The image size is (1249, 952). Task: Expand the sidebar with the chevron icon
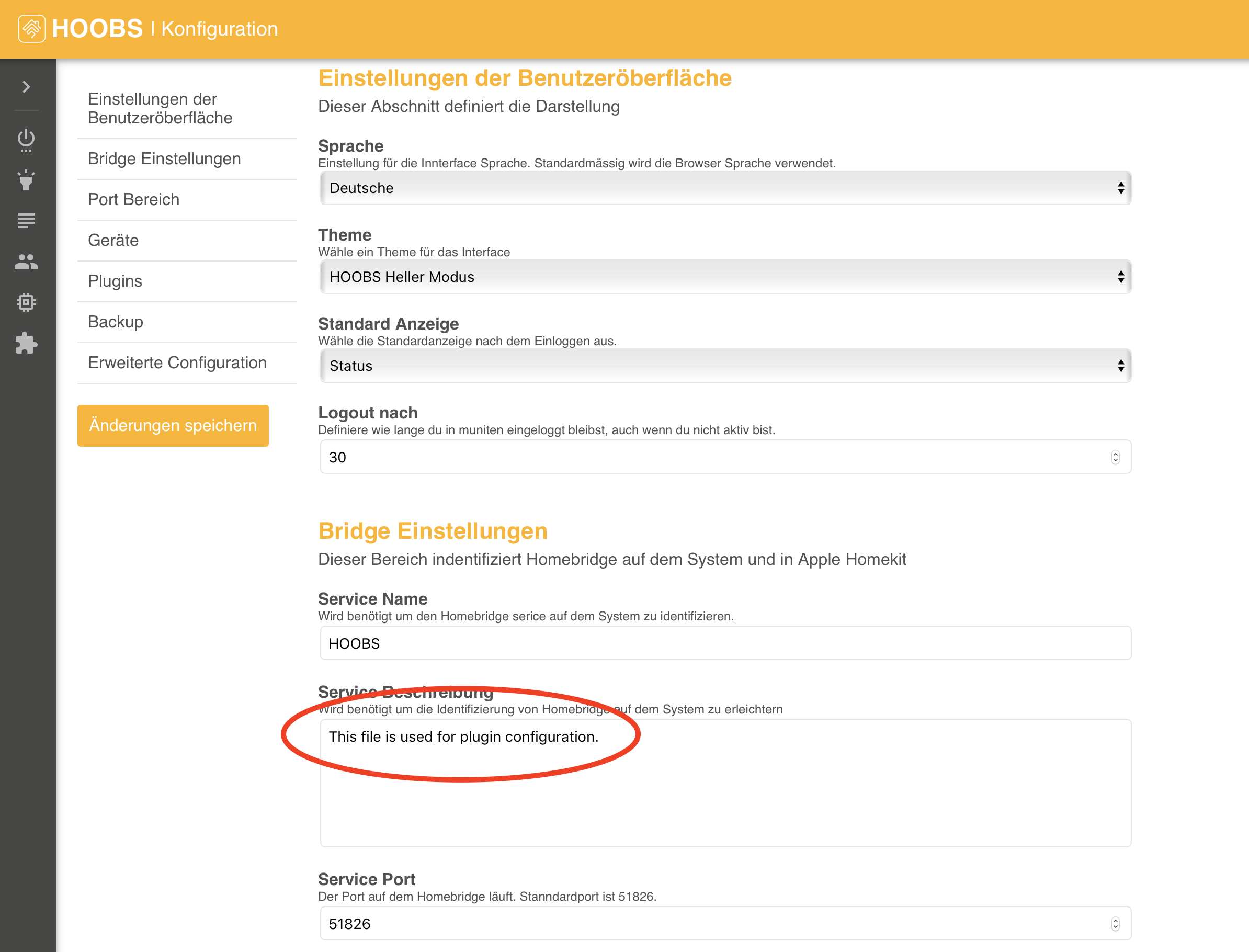pos(26,87)
